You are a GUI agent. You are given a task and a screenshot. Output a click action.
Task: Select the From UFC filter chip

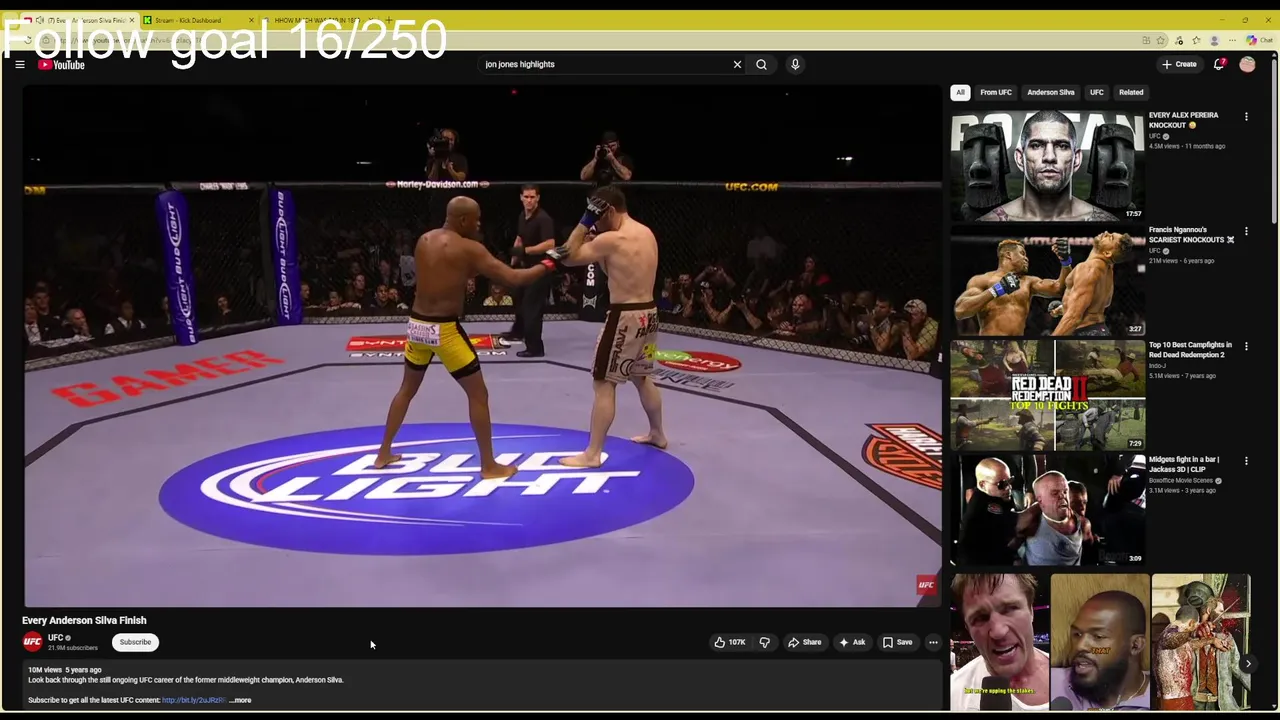[x=996, y=92]
